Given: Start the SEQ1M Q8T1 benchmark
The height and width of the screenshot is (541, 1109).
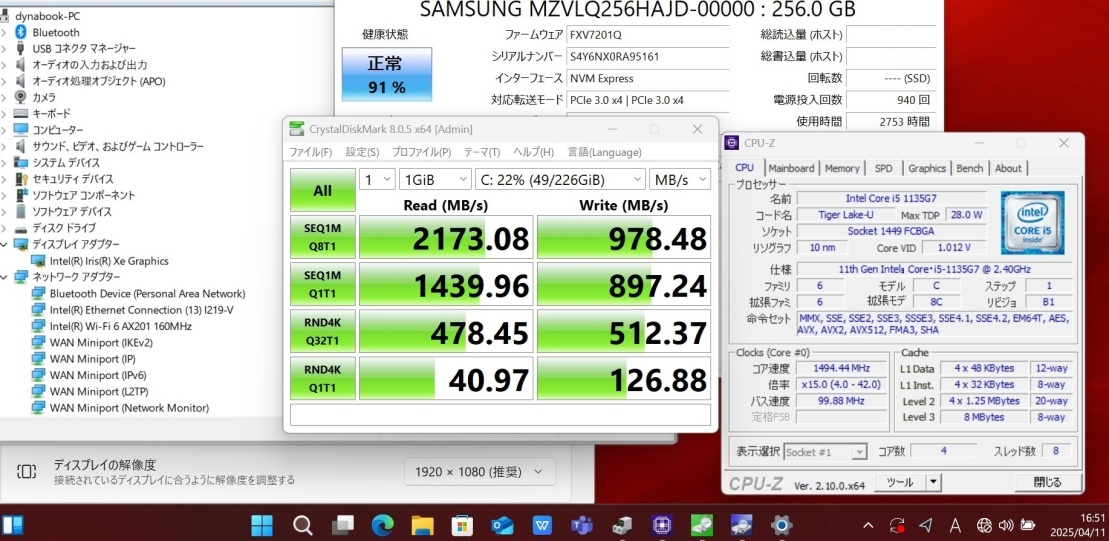Looking at the screenshot, I should (323, 238).
